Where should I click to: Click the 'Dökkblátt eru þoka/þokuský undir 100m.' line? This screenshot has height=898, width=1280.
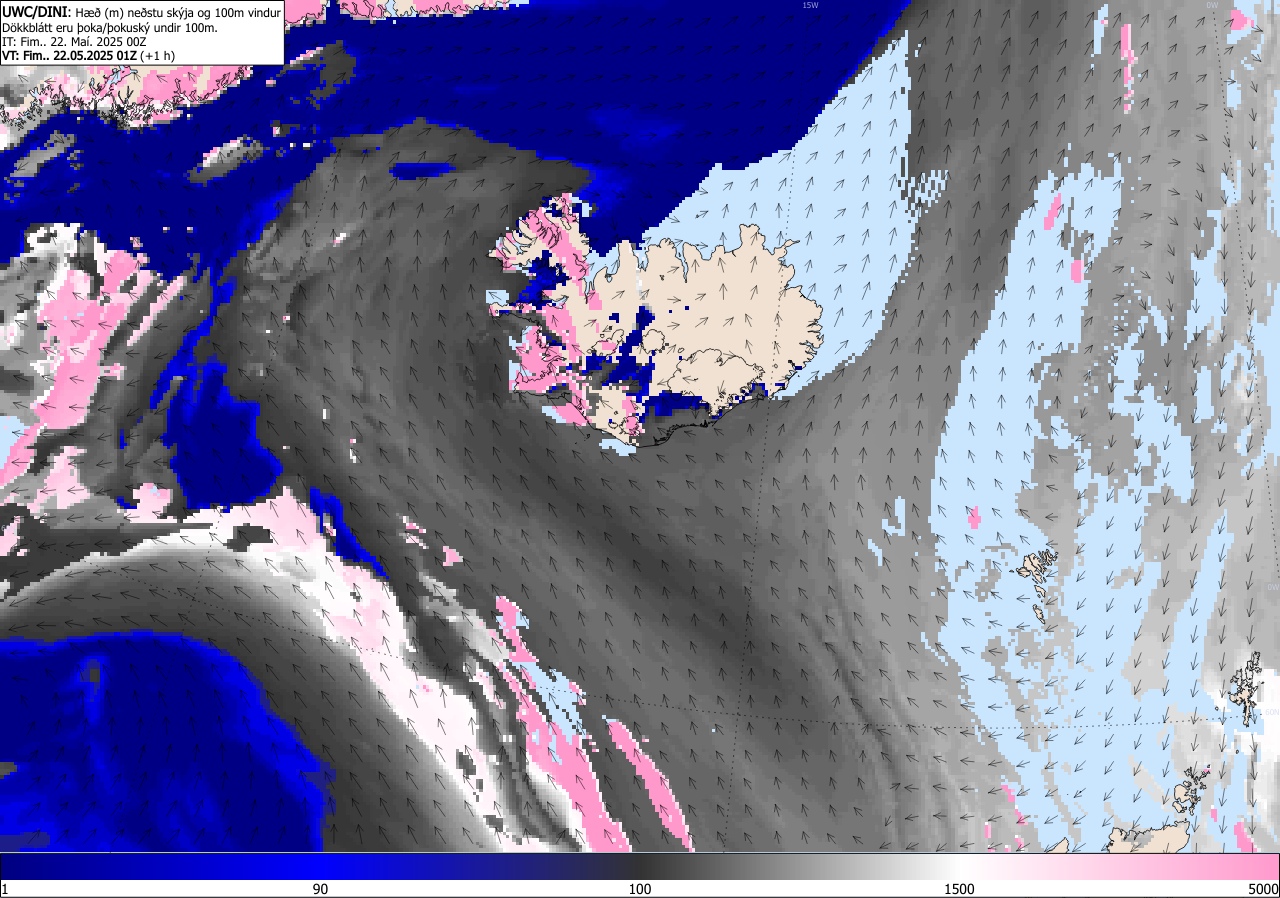tap(110, 27)
